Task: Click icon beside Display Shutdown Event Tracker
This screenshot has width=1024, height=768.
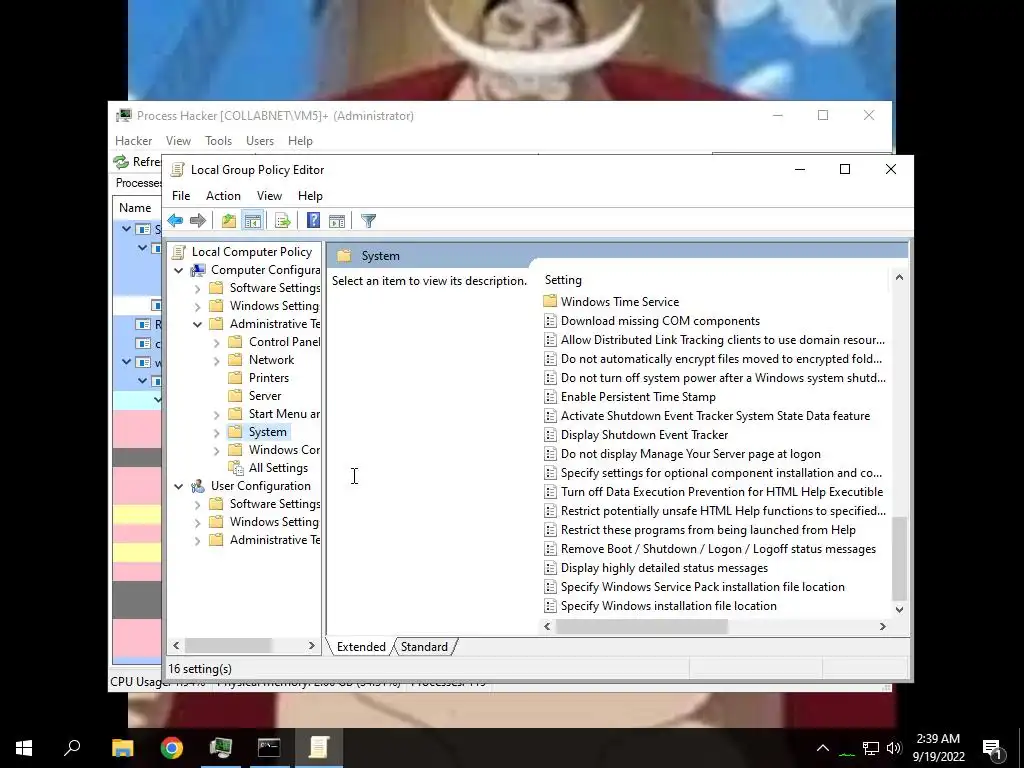Action: (550, 434)
